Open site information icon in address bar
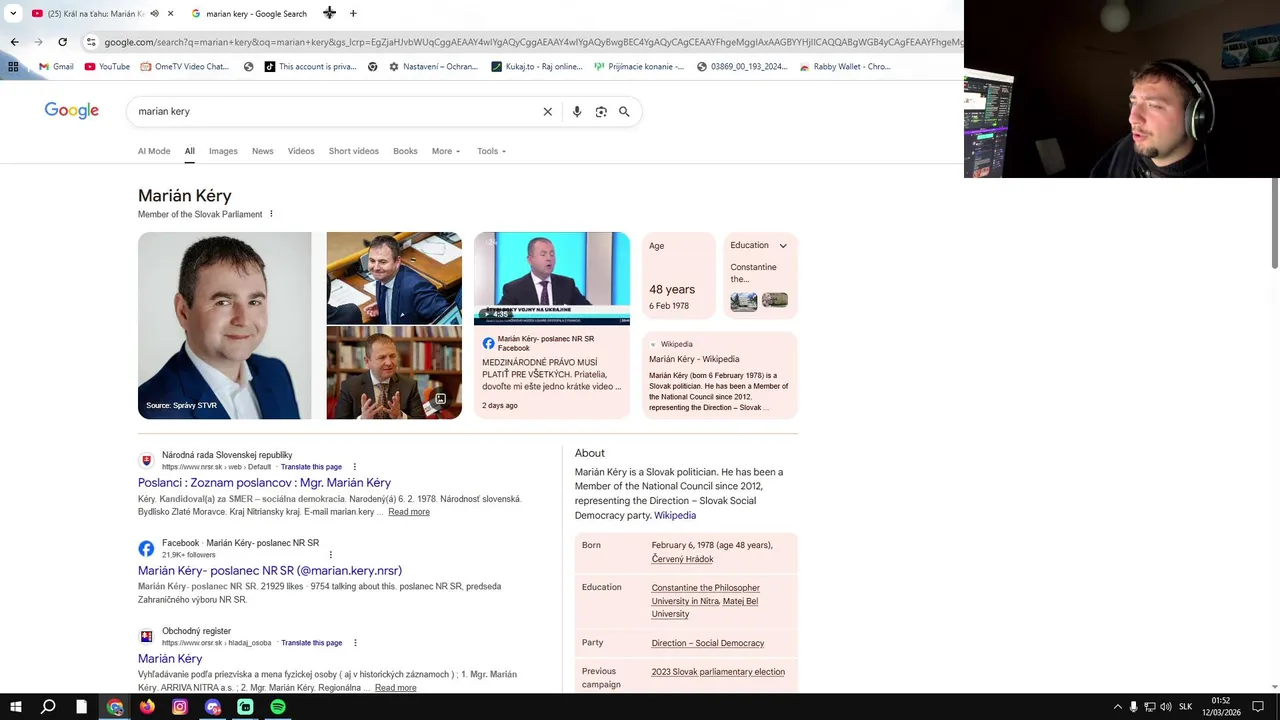This screenshot has width=1280, height=720. (x=91, y=42)
